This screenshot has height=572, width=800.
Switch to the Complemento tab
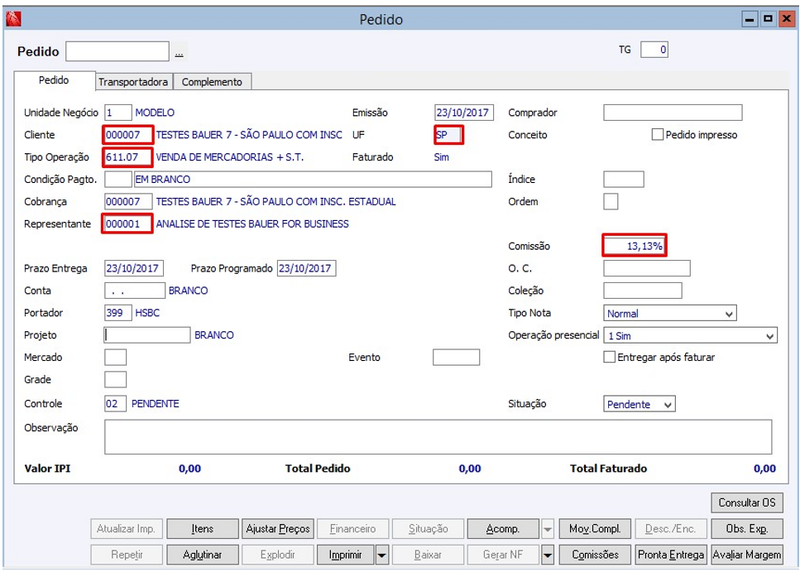[212, 82]
